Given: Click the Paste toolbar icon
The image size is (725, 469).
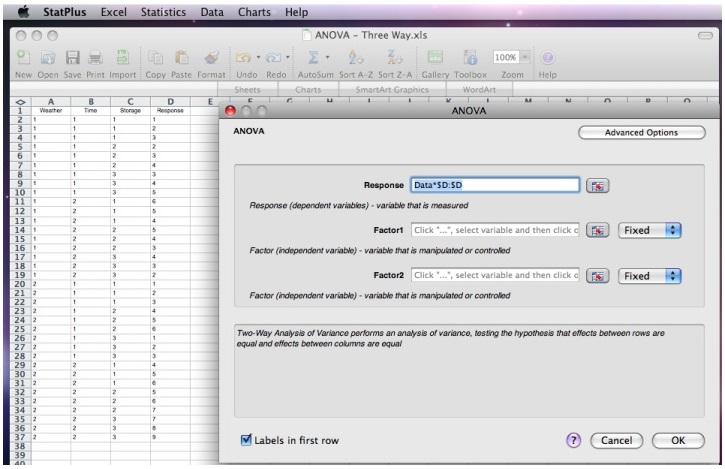Looking at the screenshot, I should pos(181,57).
